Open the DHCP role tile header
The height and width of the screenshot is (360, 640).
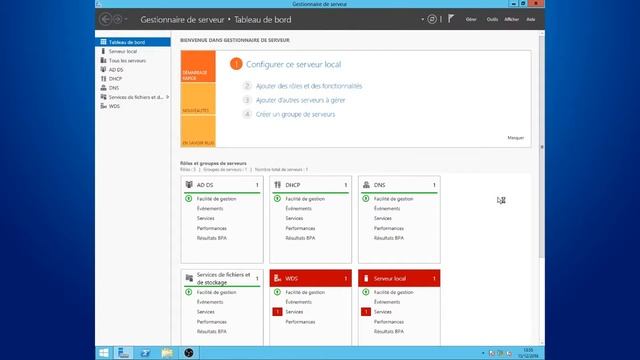click(311, 185)
